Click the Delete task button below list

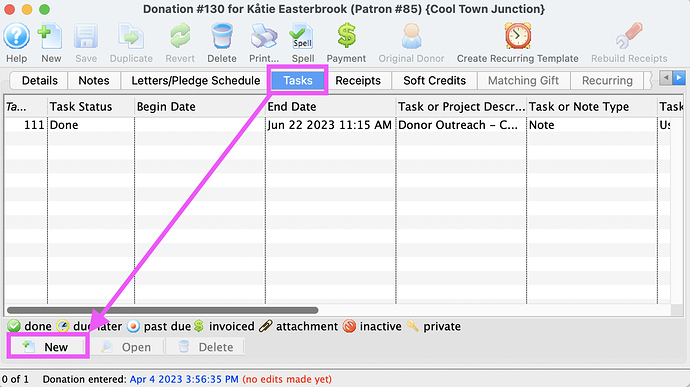pos(206,347)
